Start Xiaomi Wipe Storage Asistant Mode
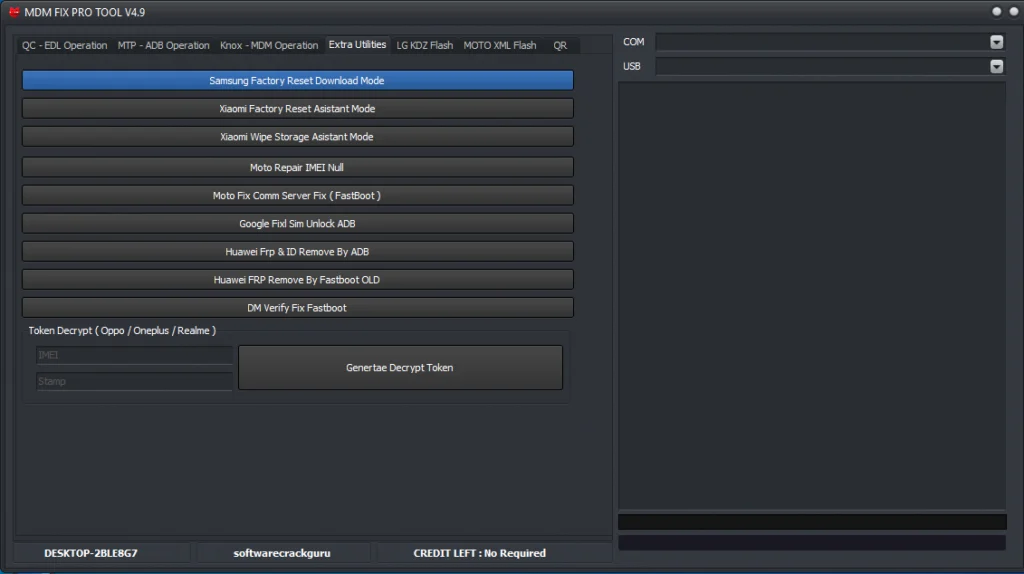1024x574 pixels. pyautogui.click(x=297, y=137)
